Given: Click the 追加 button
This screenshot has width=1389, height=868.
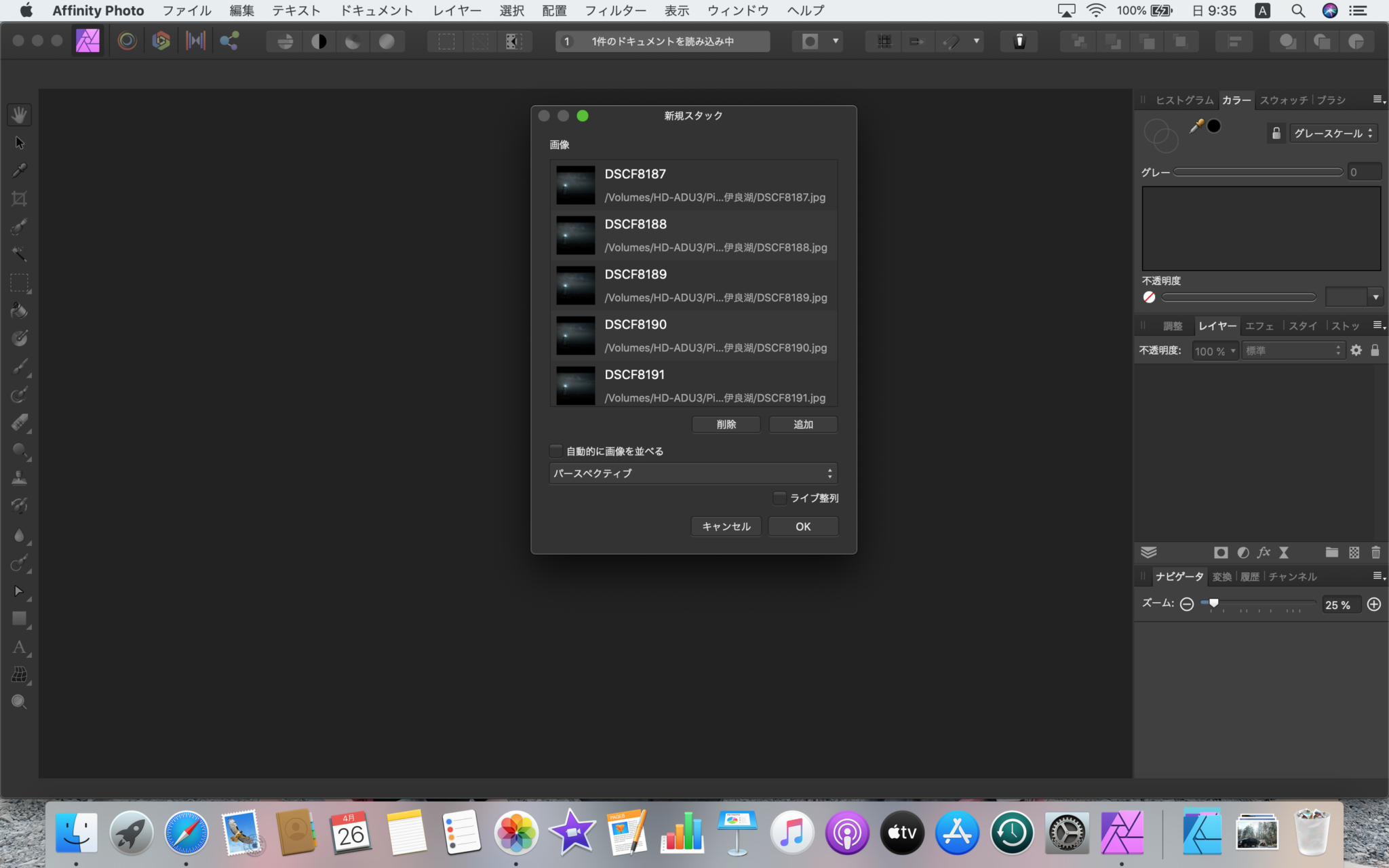Looking at the screenshot, I should [x=803, y=425].
